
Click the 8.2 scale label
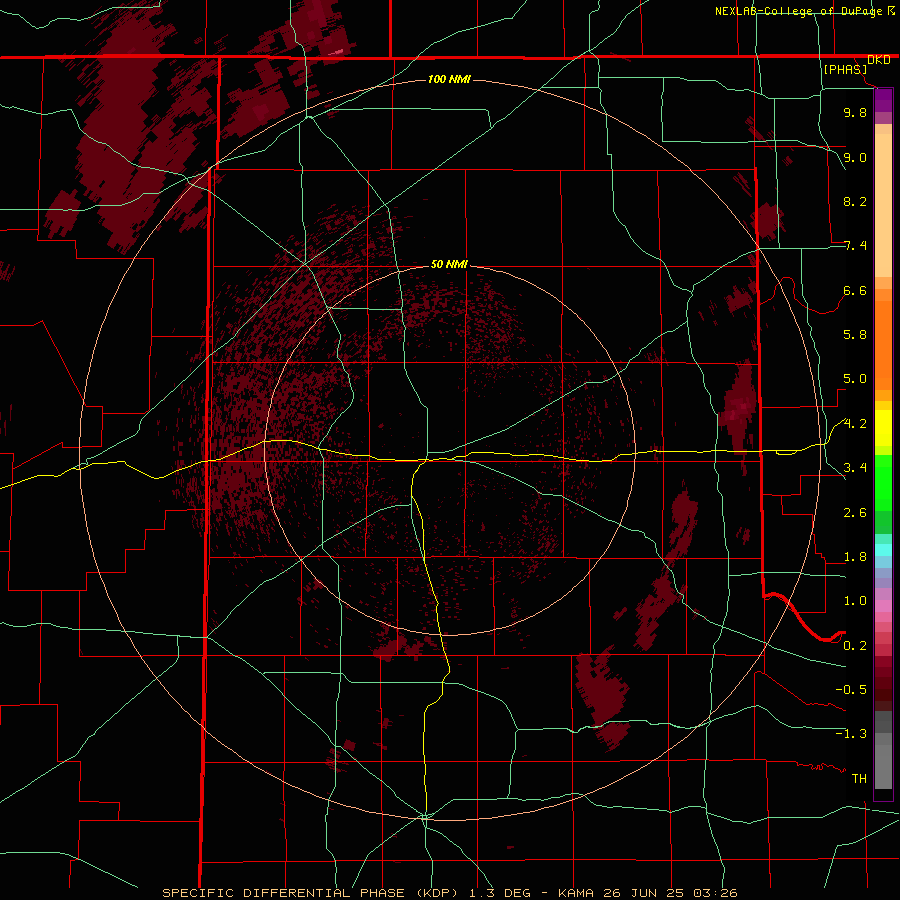pos(855,201)
